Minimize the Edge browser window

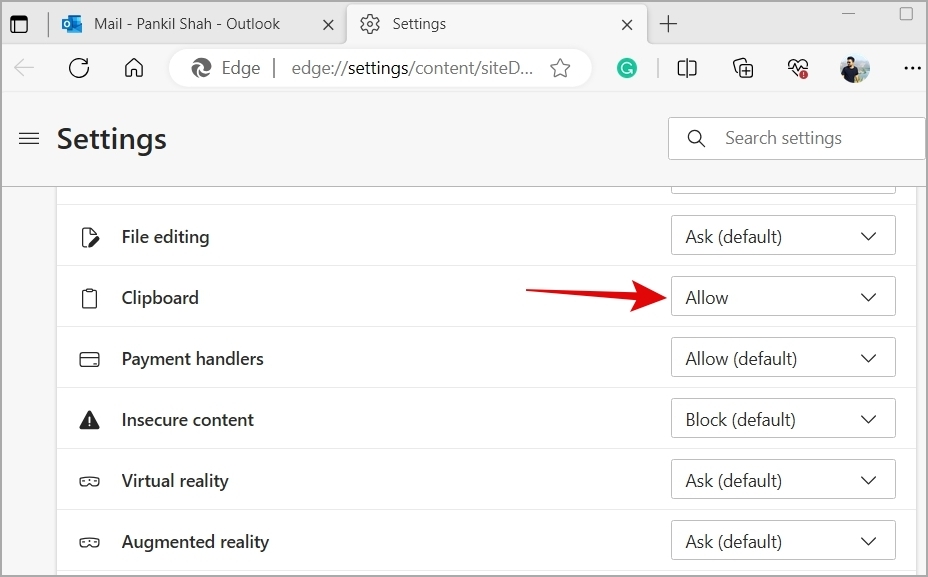[848, 13]
